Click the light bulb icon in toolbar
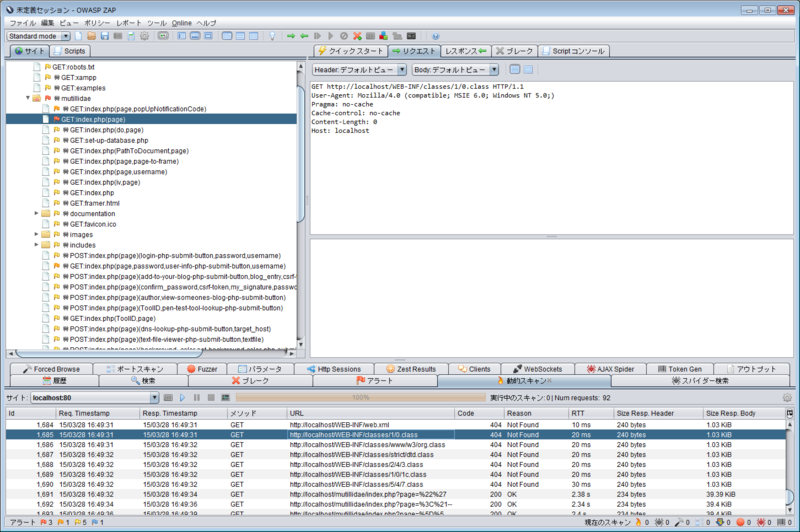Image resolution: width=800 pixels, height=532 pixels. click(272, 36)
